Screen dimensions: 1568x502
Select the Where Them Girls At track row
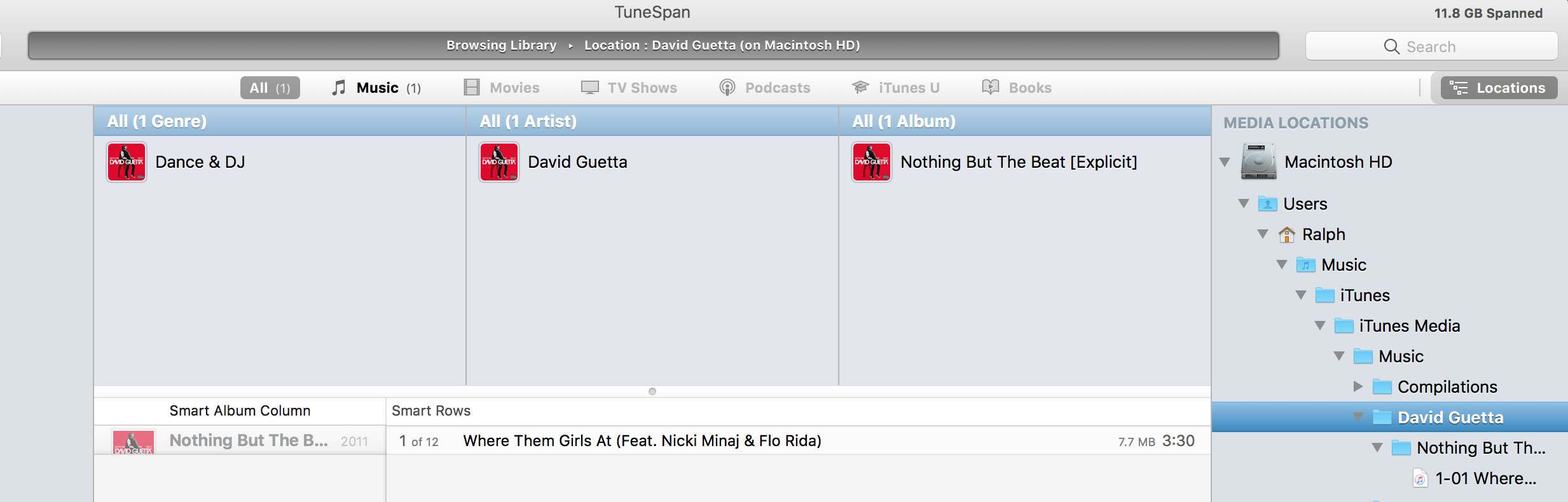(x=642, y=441)
